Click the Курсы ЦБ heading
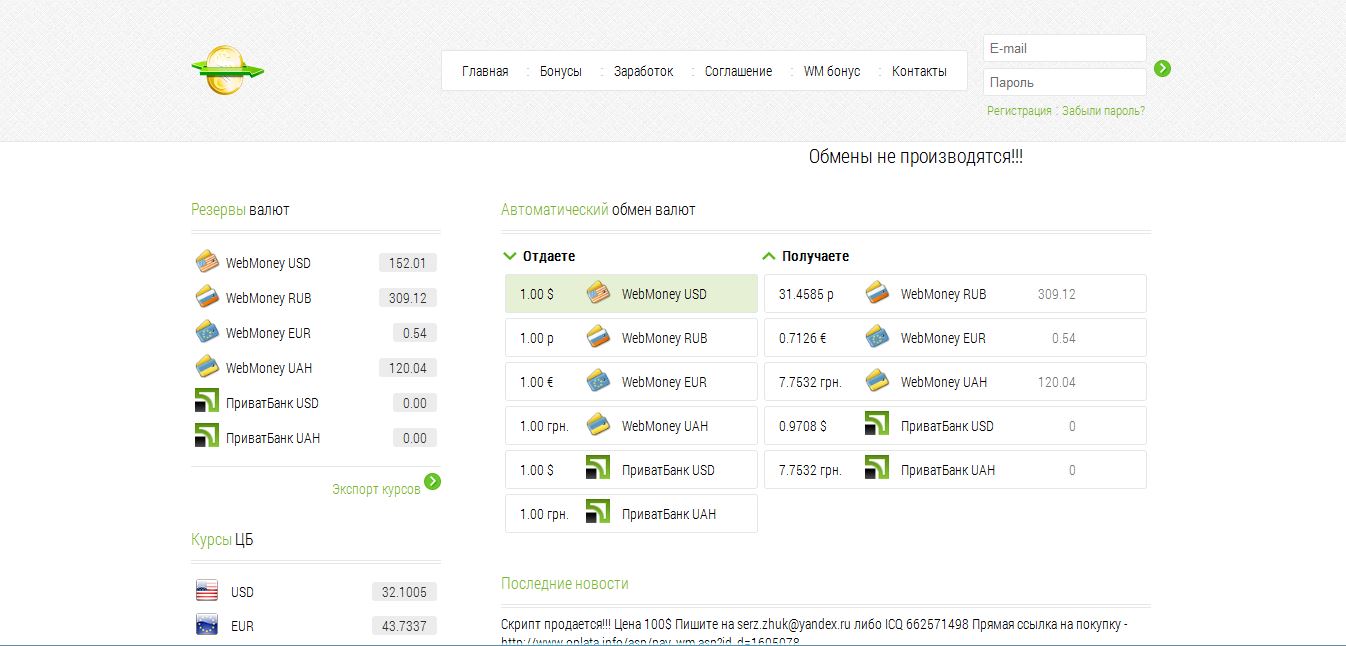The image size is (1346, 646). tap(222, 540)
